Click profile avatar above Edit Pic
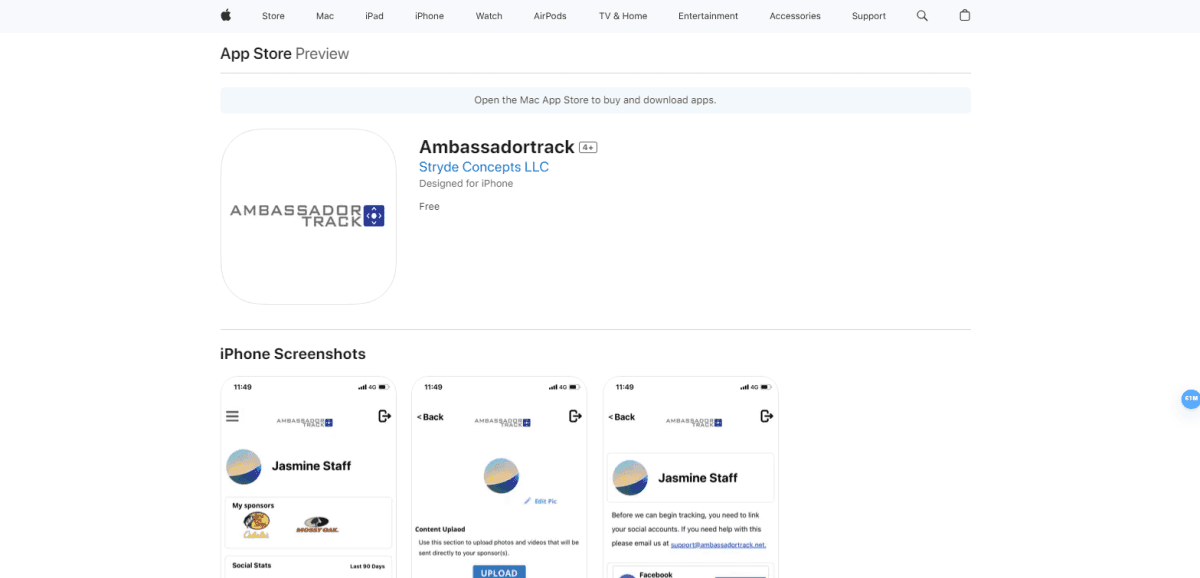Viewport: 1200px width, 578px height. click(x=501, y=476)
